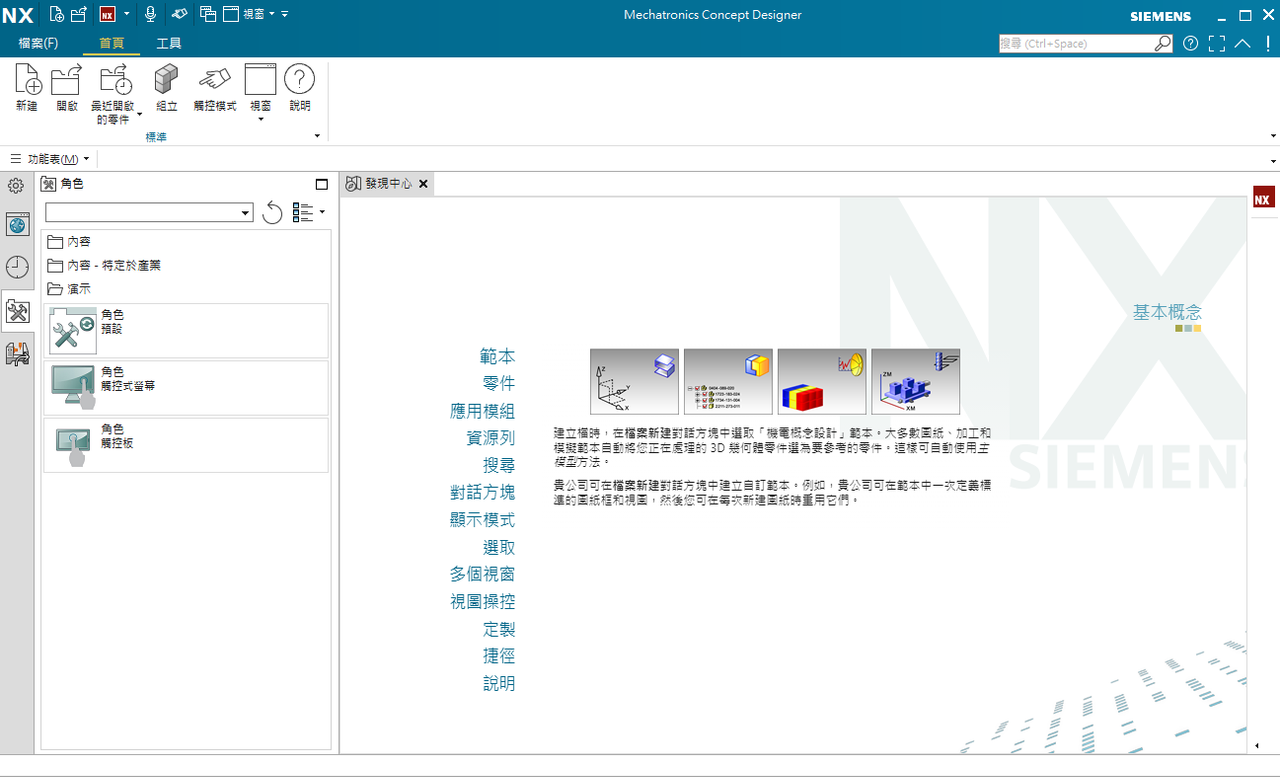Collapse the ribbon with the caret icon

click(x=1242, y=43)
